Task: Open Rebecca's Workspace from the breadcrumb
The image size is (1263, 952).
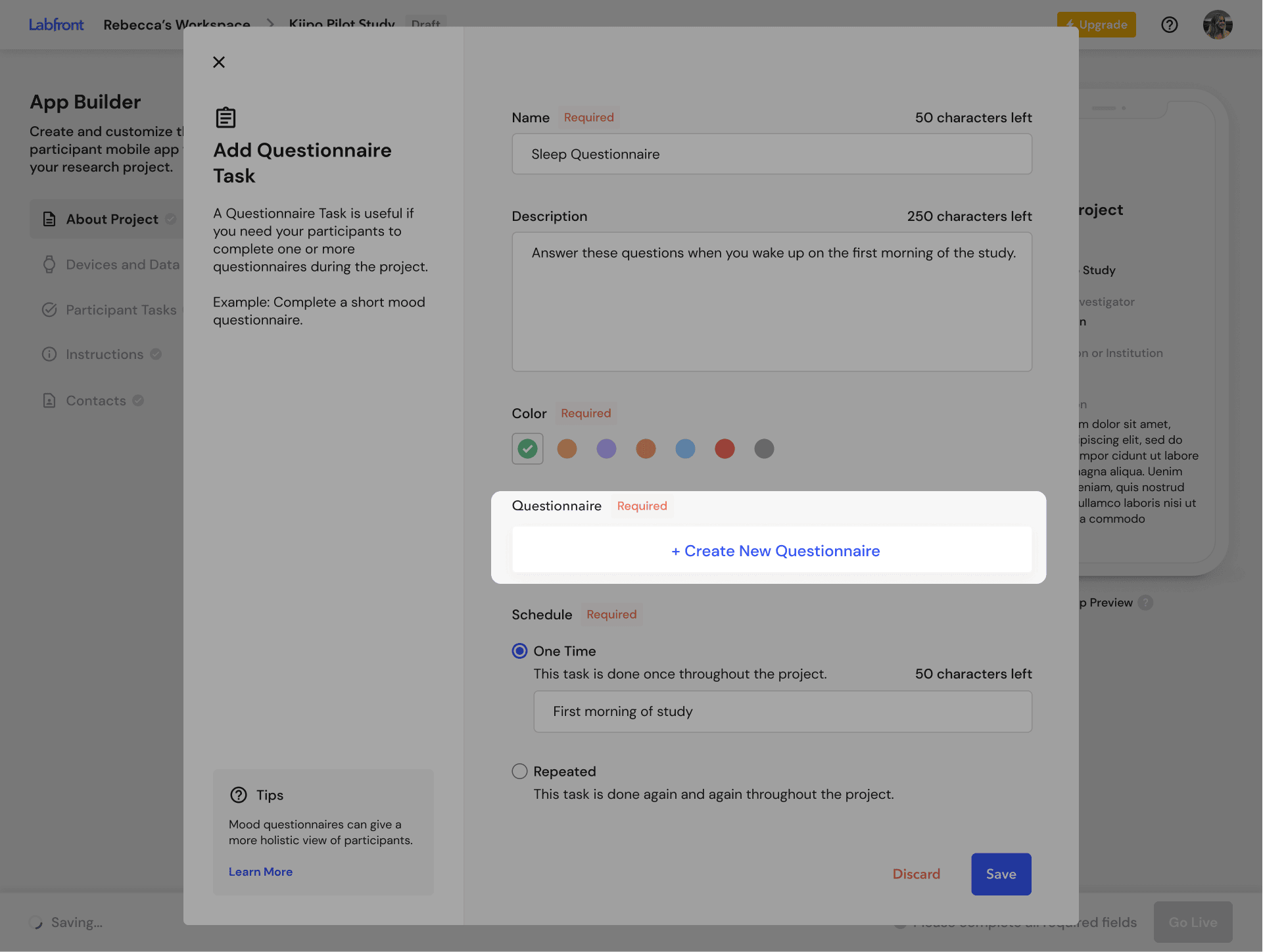Action: point(176,24)
